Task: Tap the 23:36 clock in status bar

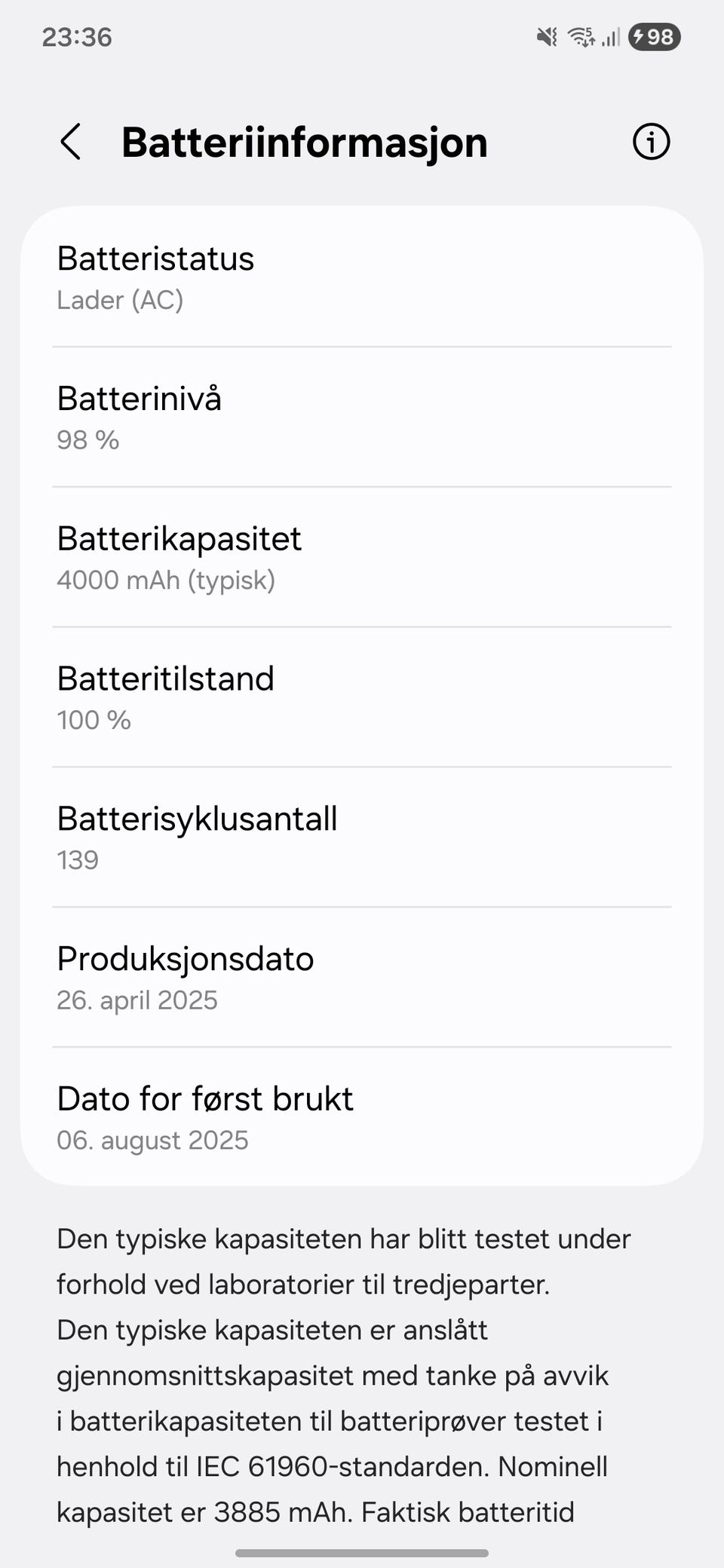Action: coord(77,37)
